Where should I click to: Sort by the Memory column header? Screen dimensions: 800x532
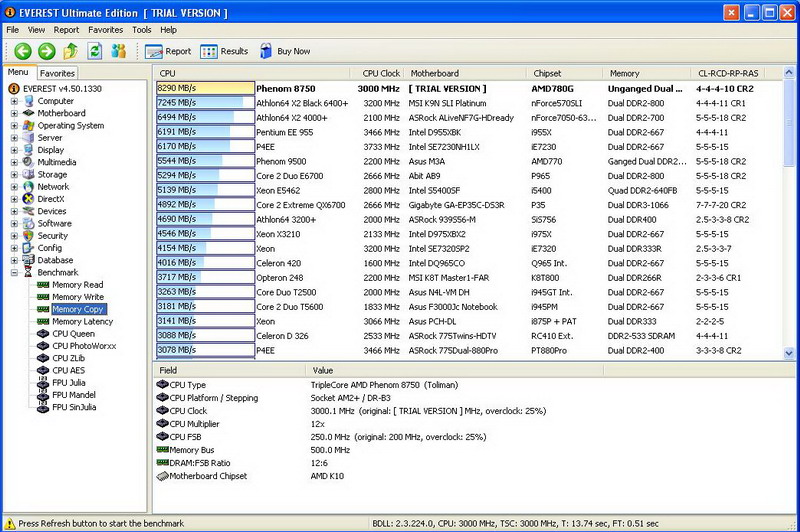(x=647, y=73)
